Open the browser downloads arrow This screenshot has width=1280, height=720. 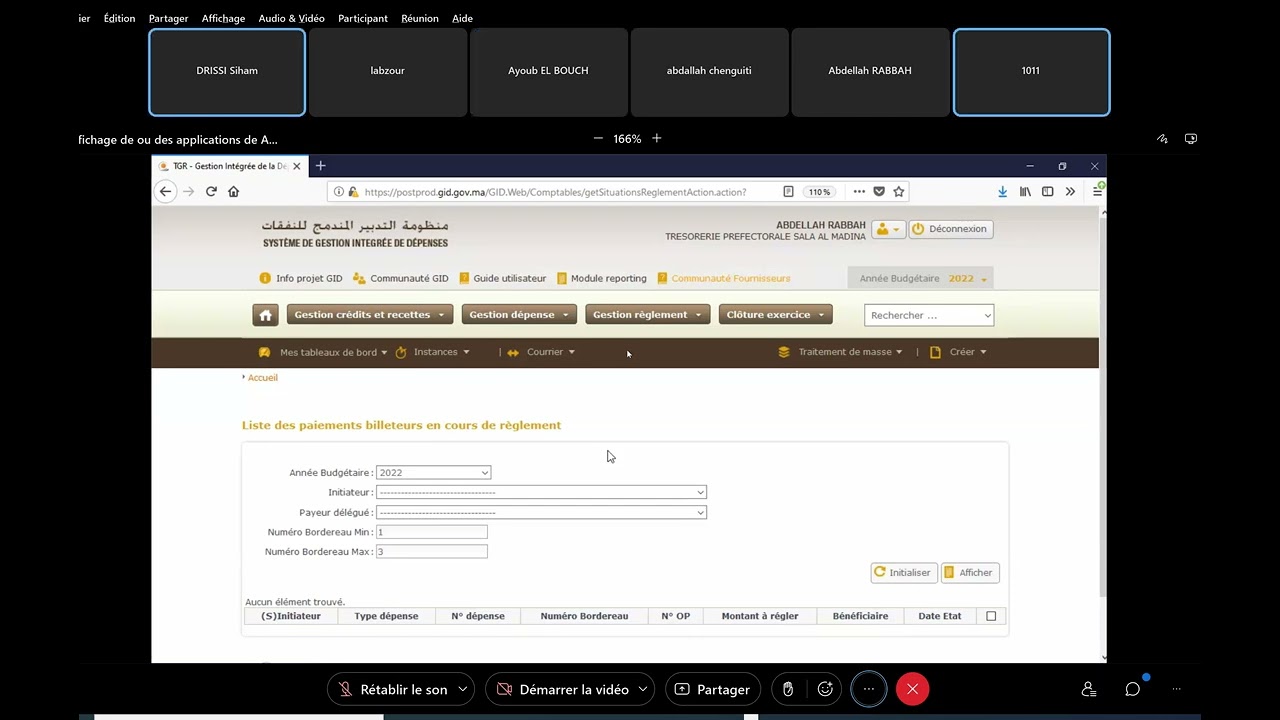1002,192
